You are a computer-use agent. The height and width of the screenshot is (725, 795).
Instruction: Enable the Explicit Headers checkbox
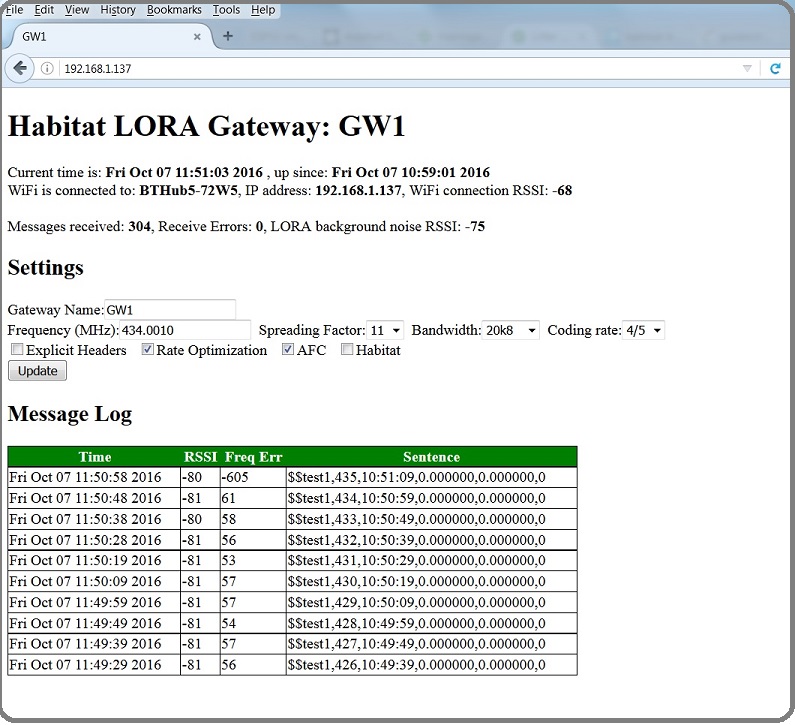(x=17, y=350)
